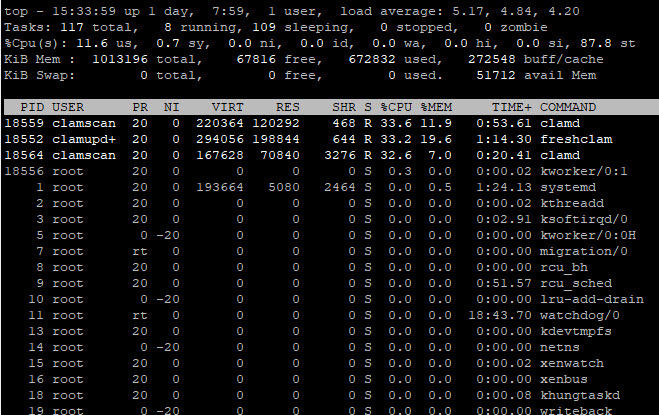This screenshot has width=659, height=415.
Task: Click the 18:43.70 TIME+ value
Action: [500, 315]
